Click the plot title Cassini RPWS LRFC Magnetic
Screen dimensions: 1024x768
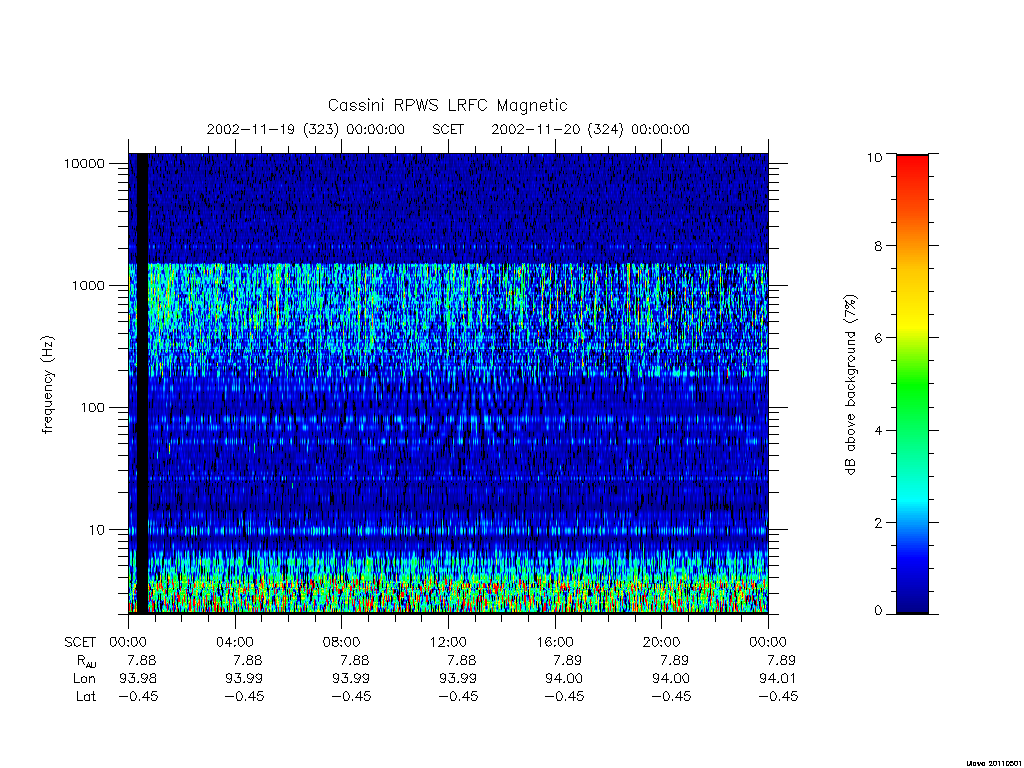pyautogui.click(x=447, y=105)
